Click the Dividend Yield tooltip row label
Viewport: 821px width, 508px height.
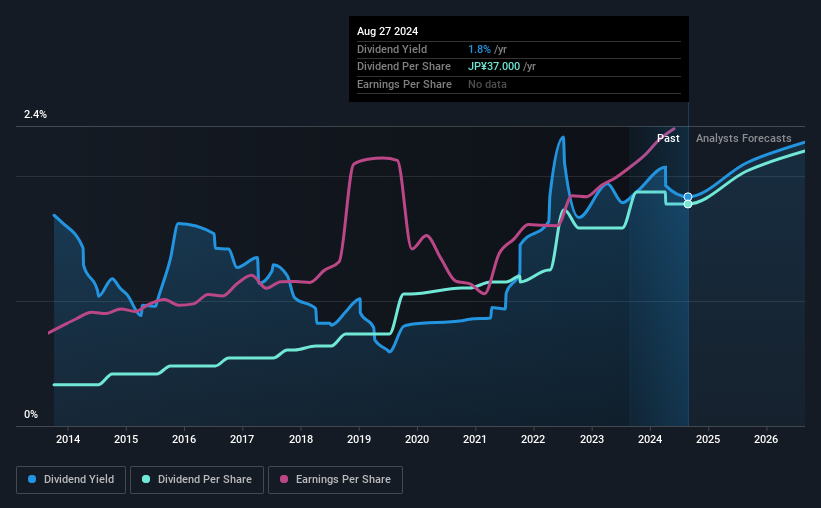392,49
